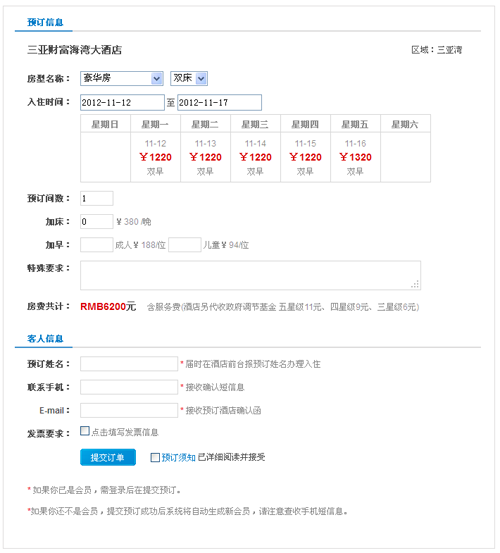Click the 特殊要求 special request text area
This screenshot has height=553, width=500.
point(250,275)
